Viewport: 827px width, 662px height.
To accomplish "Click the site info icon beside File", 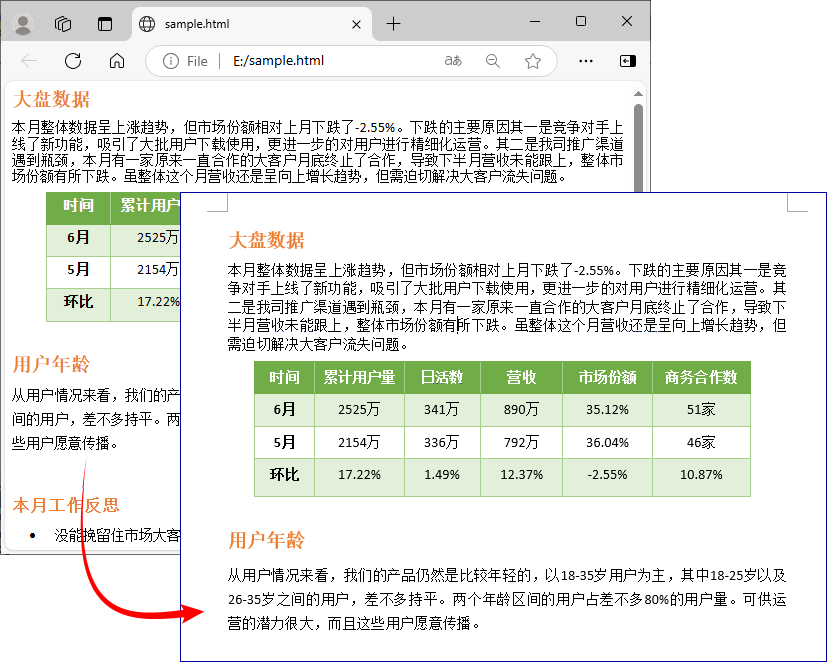I will pyautogui.click(x=170, y=61).
